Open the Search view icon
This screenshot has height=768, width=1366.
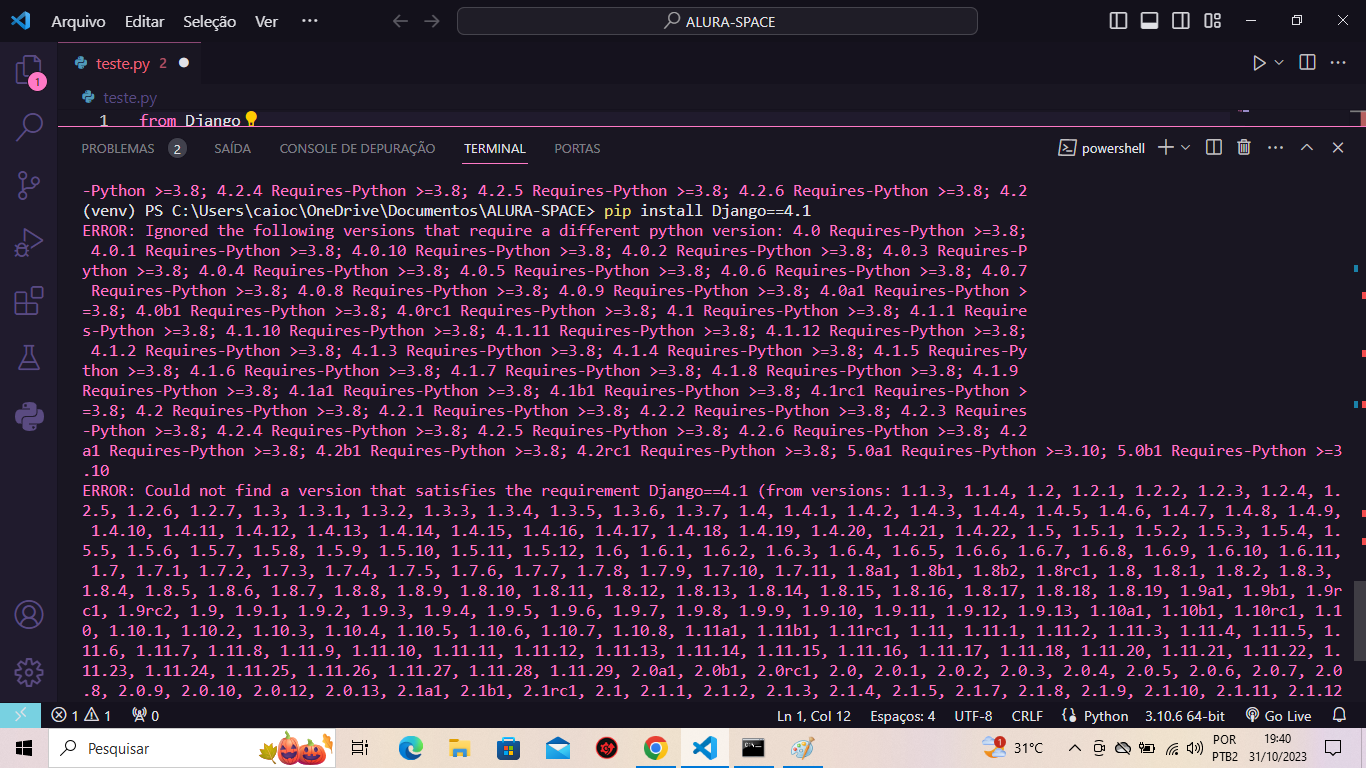pos(29,126)
